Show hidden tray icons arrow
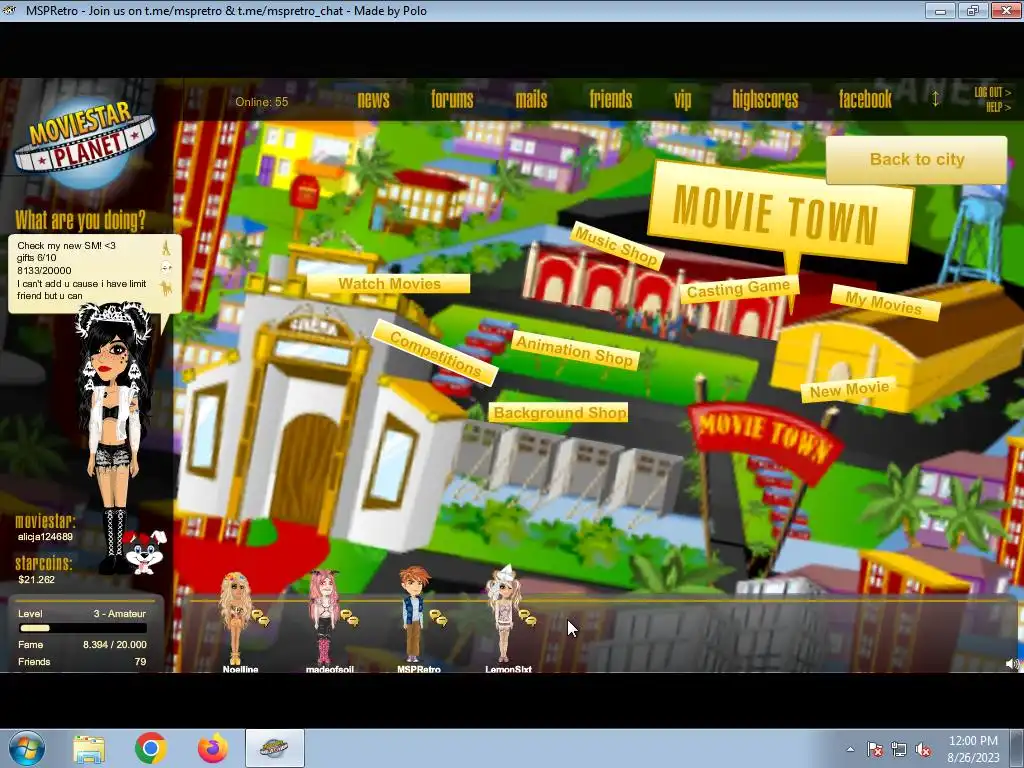This screenshot has width=1024, height=768. point(850,749)
